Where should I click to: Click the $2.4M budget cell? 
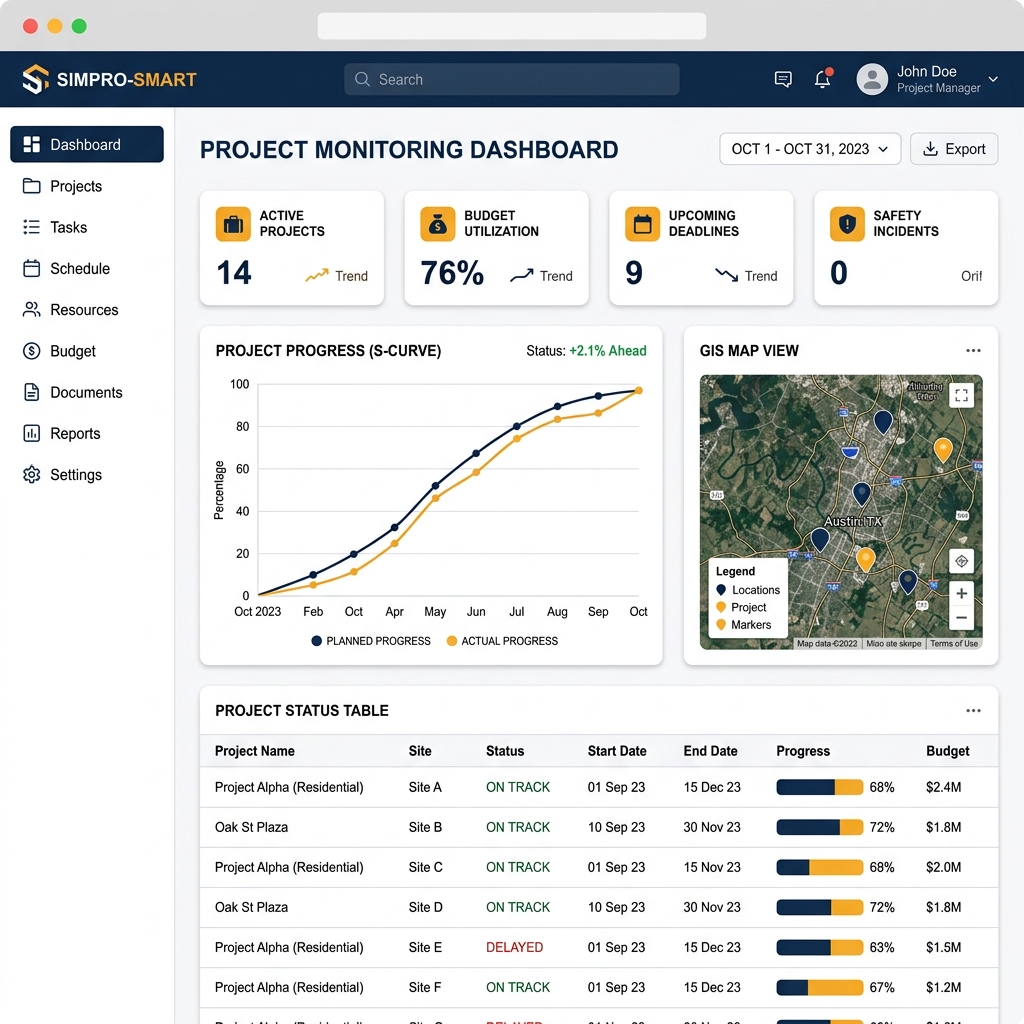pyautogui.click(x=943, y=787)
